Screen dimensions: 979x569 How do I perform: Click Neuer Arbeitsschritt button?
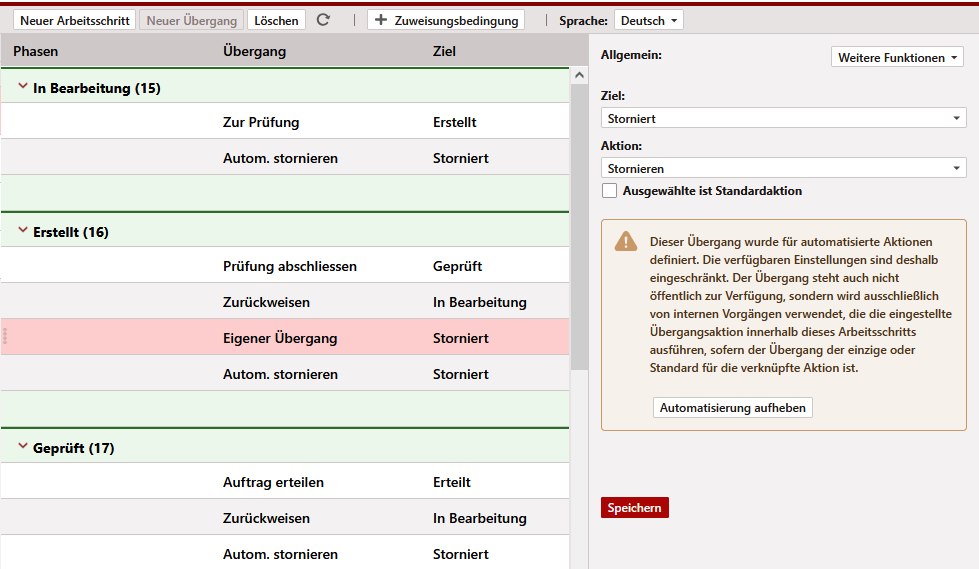click(75, 20)
